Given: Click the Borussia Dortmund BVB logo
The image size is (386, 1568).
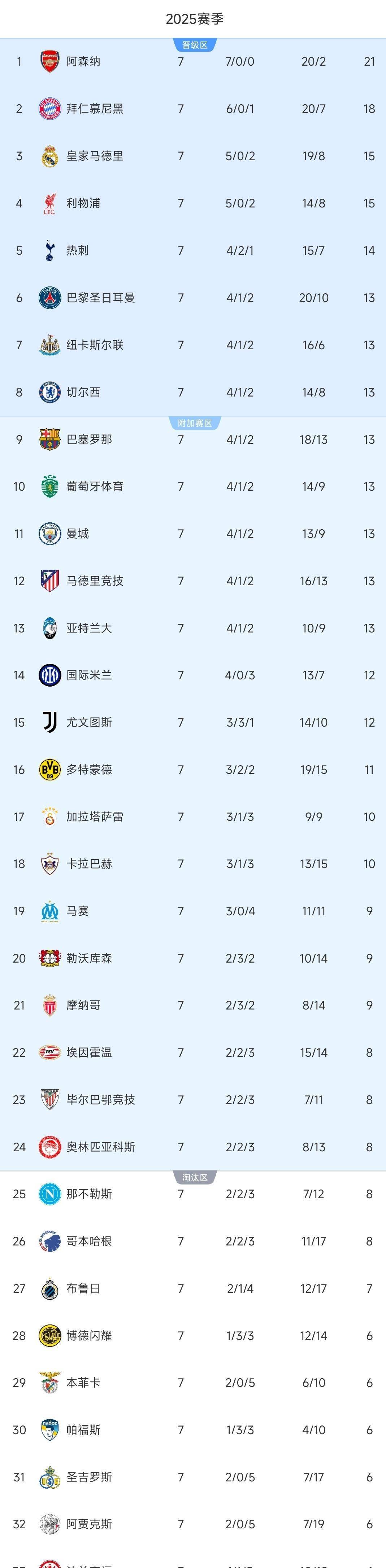Looking at the screenshot, I should click(49, 770).
